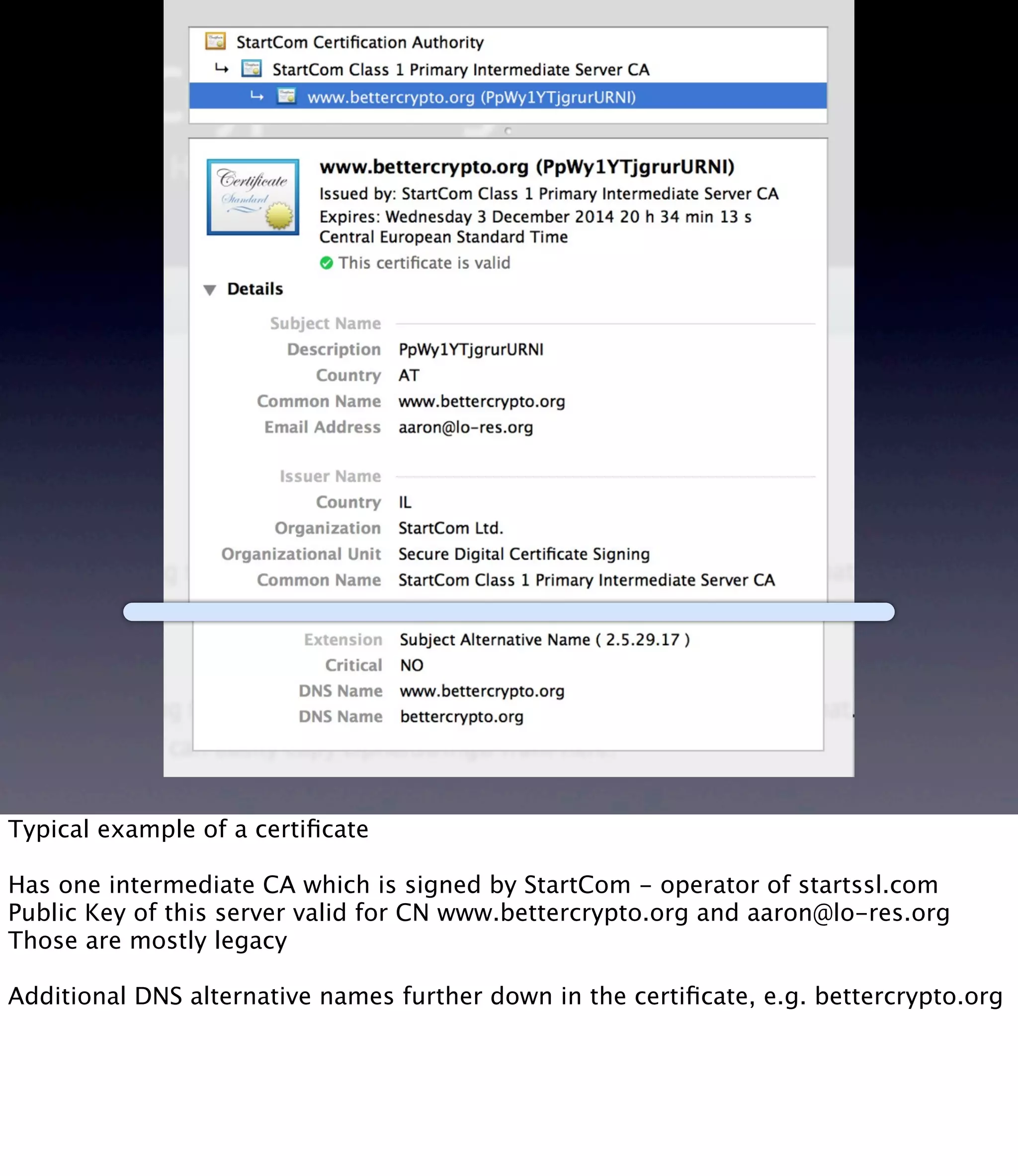Collapse the Details disclosure triangle
This screenshot has height=1176, width=1018.
(x=210, y=290)
